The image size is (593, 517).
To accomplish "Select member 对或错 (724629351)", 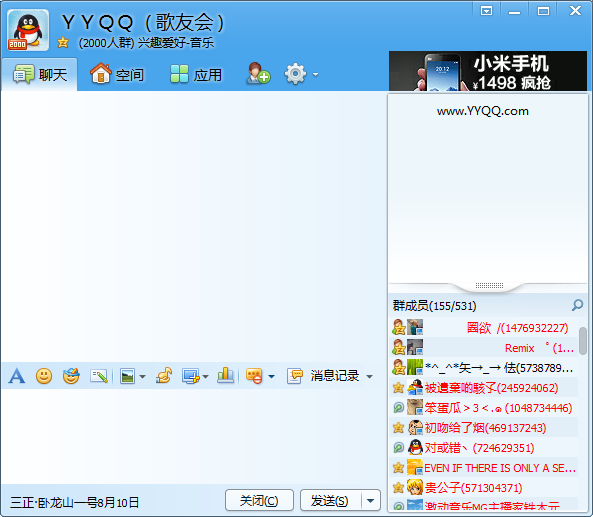I will point(484,448).
